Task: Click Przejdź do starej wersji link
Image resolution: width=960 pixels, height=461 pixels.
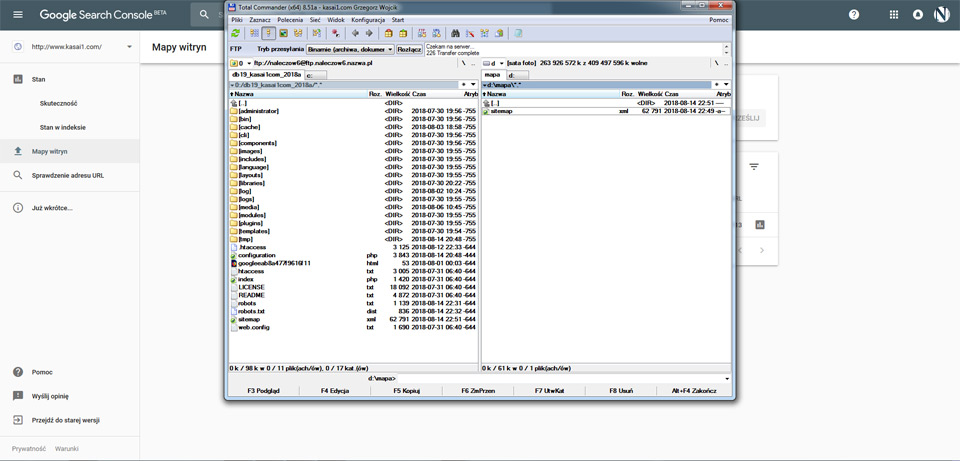Action: click(x=66, y=421)
